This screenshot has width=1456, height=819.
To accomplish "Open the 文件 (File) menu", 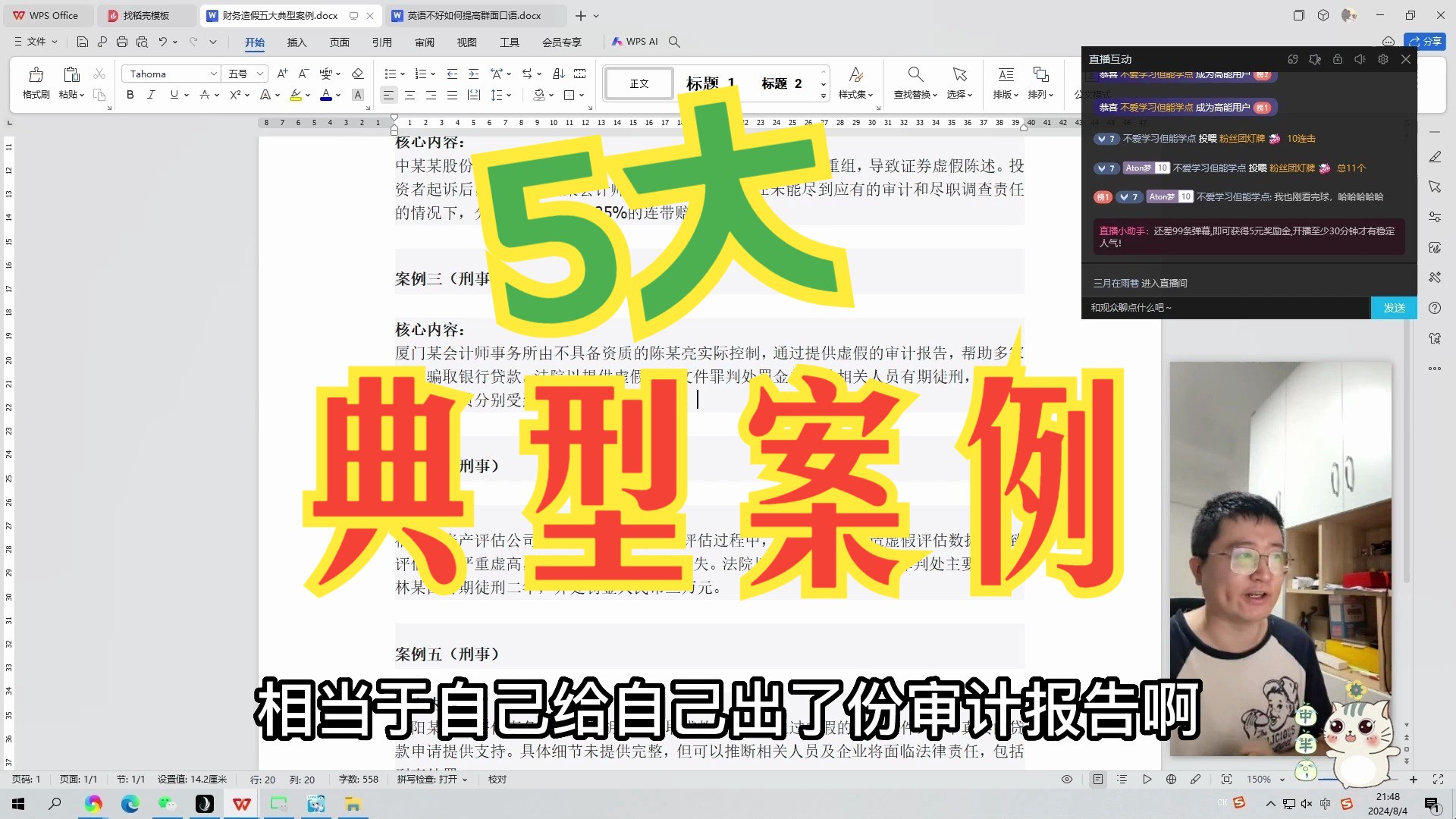I will click(36, 42).
